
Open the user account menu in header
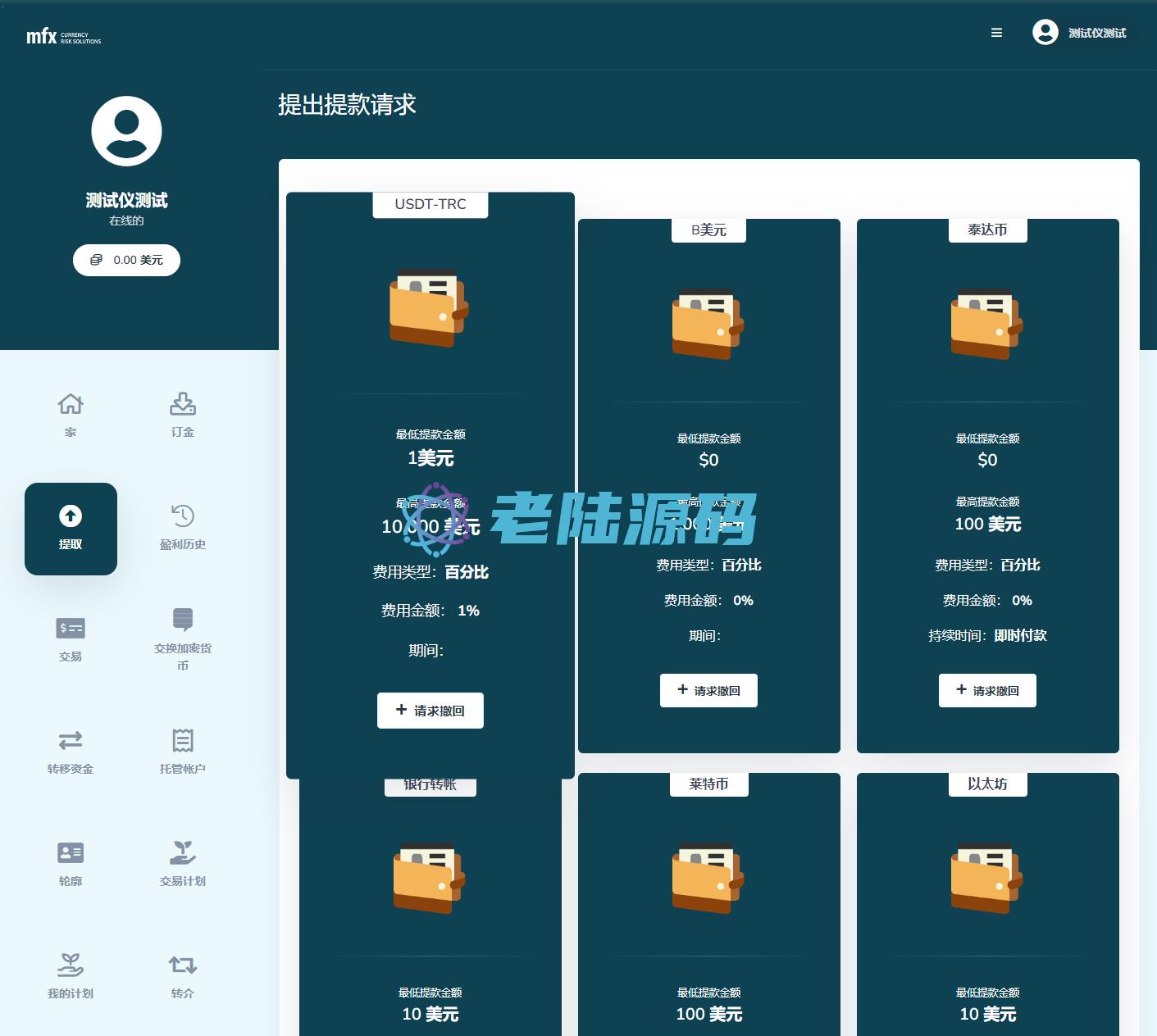point(1080,33)
